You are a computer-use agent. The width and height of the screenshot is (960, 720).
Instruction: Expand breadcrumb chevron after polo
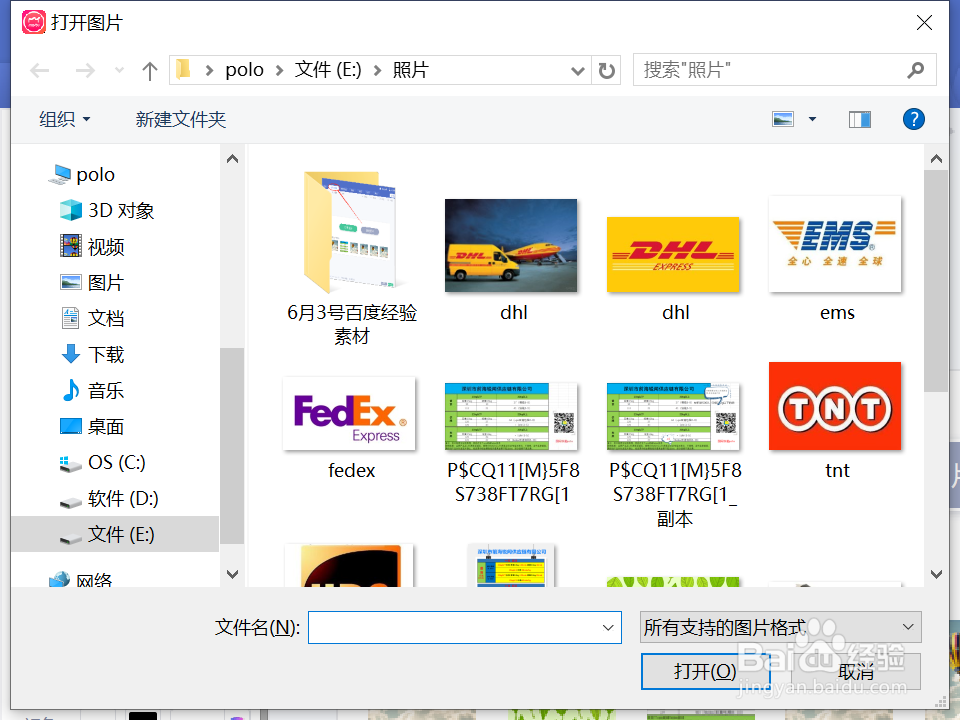[279, 70]
